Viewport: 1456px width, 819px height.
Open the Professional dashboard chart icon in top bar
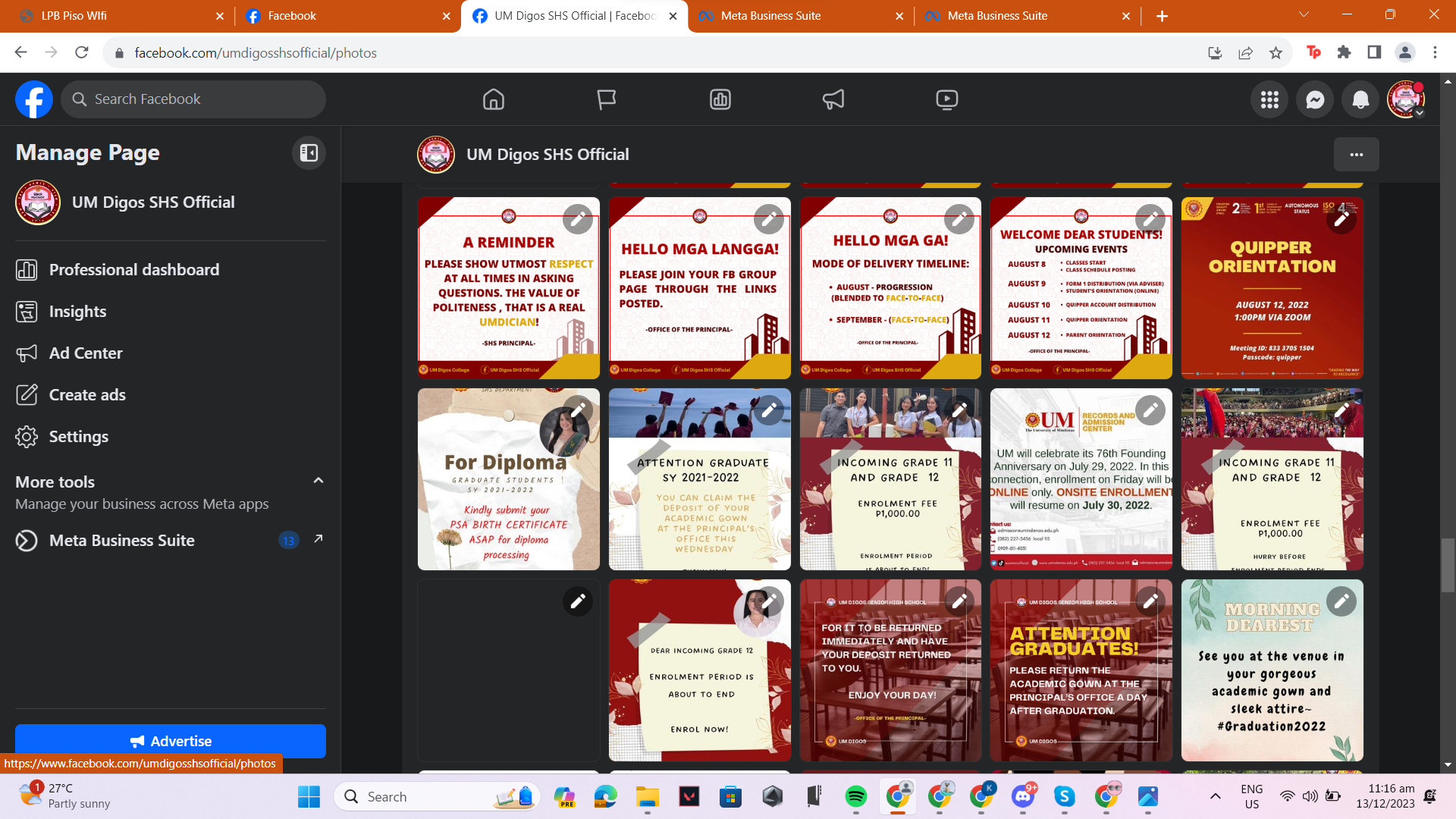tap(720, 99)
